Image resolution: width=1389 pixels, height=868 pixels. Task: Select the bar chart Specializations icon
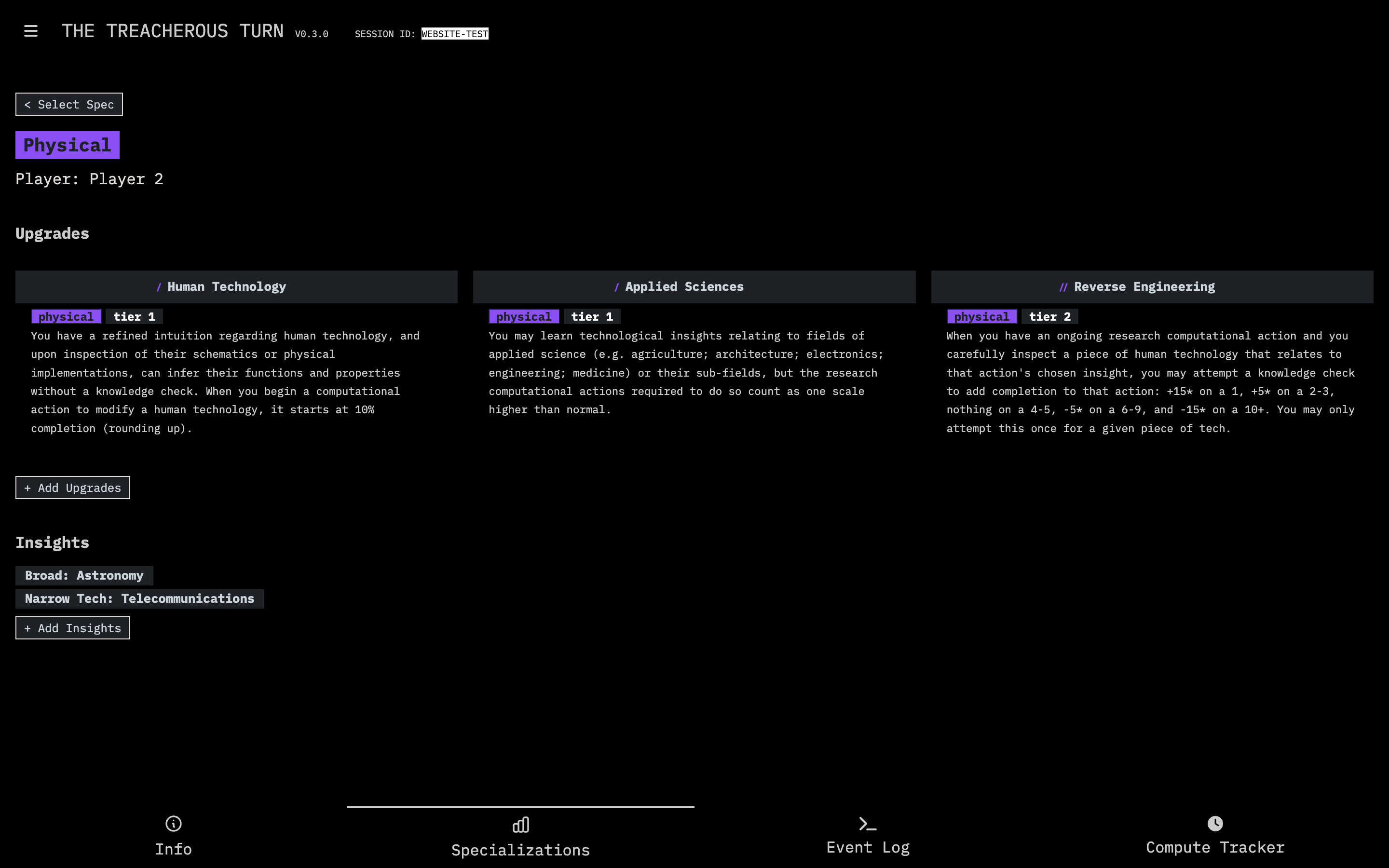(520, 824)
